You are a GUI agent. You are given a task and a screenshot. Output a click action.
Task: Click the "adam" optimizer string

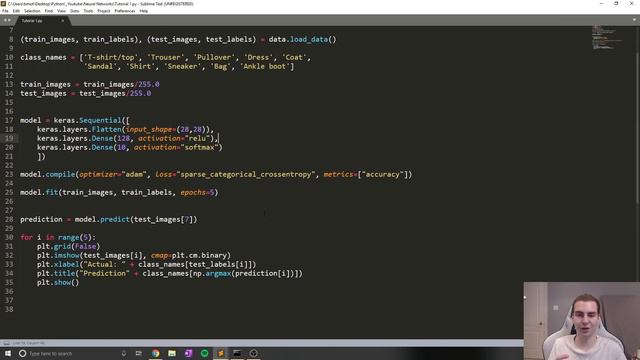coord(134,174)
